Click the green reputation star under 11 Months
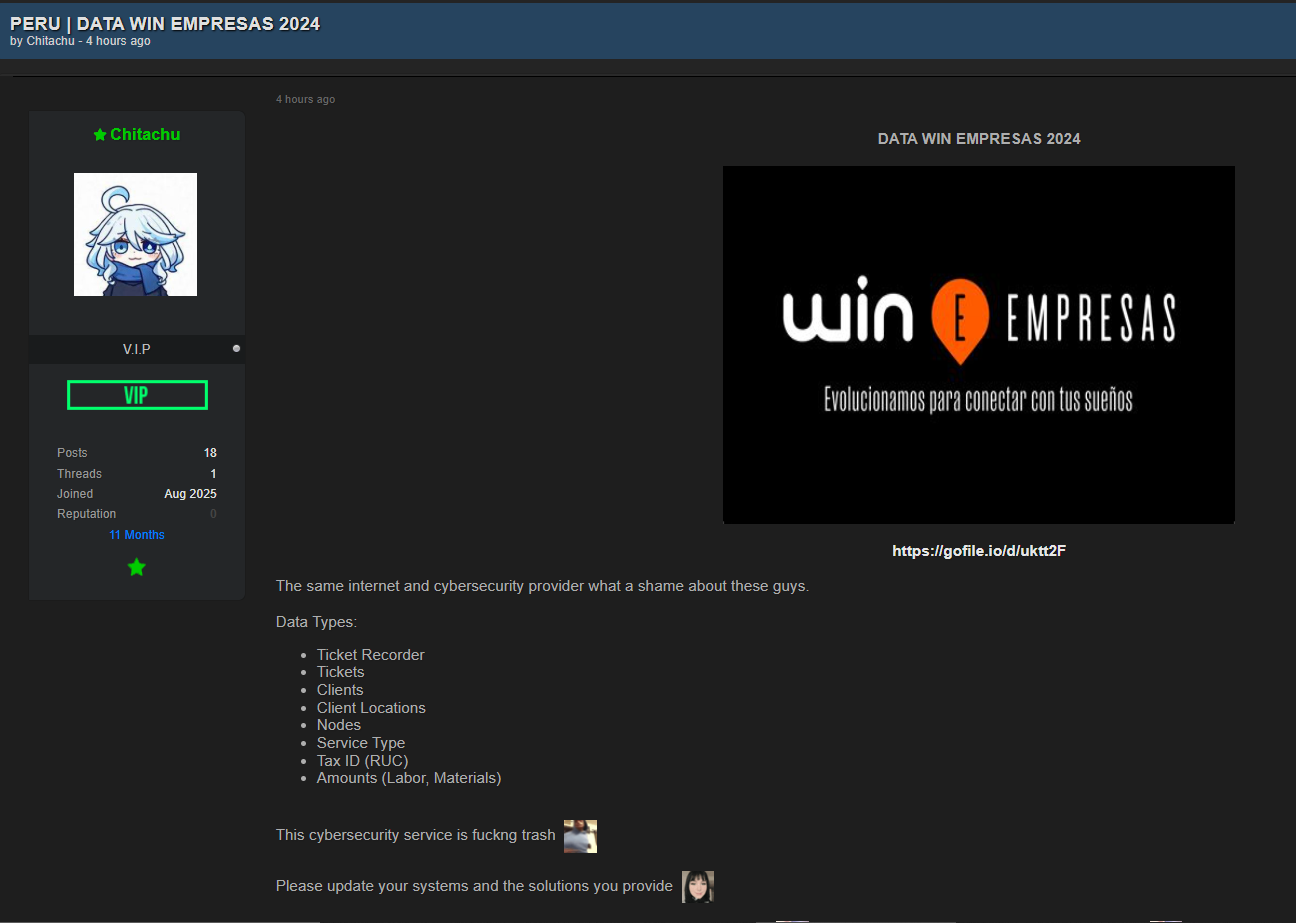This screenshot has width=1296, height=923. coord(137,567)
